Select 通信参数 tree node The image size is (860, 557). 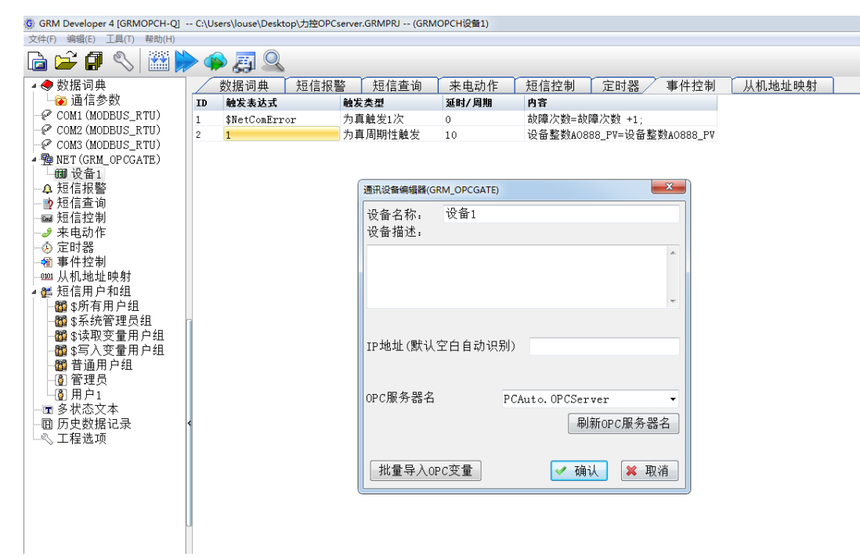95,100
